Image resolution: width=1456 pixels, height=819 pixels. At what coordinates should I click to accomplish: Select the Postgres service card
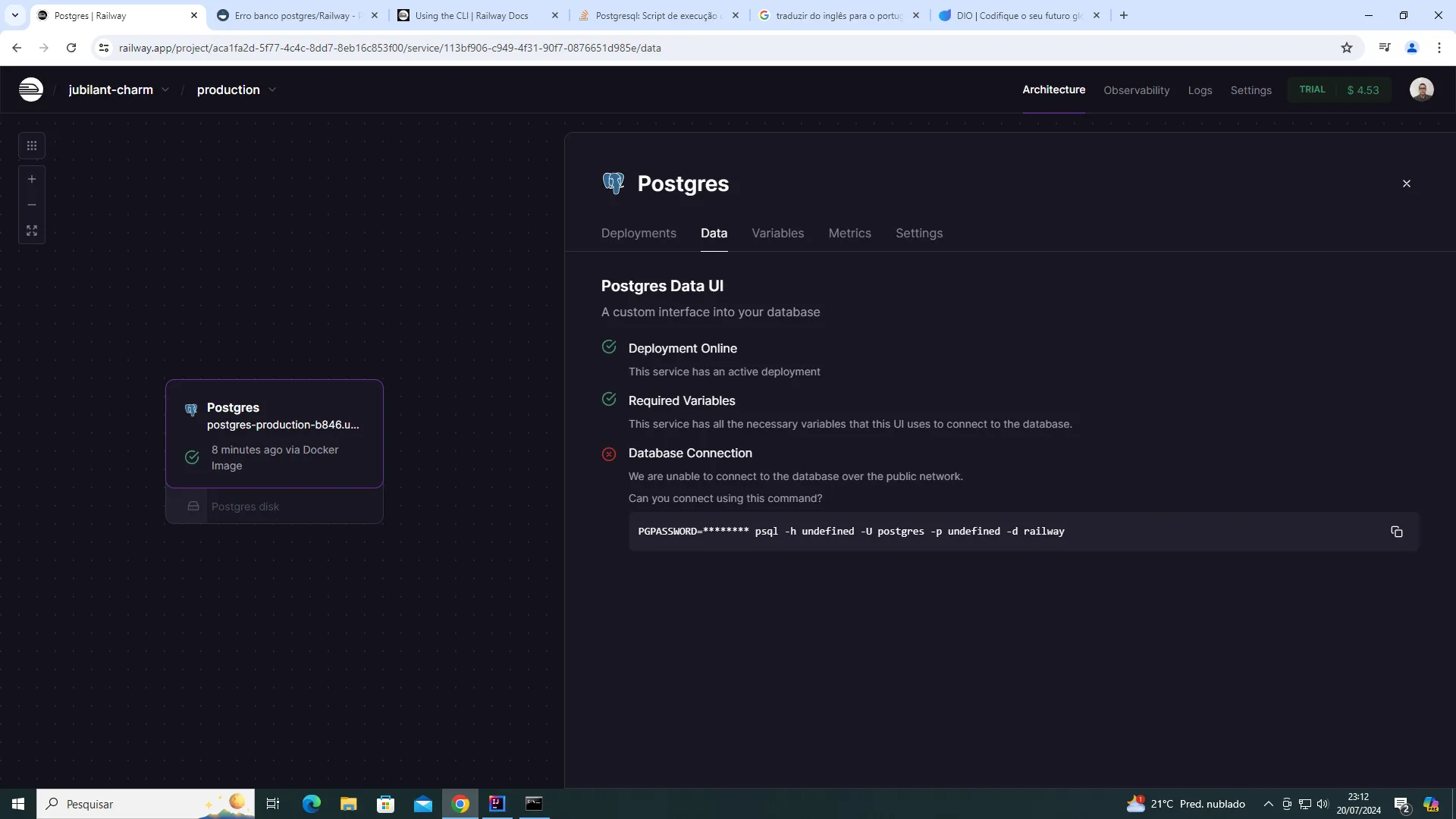[x=275, y=434]
